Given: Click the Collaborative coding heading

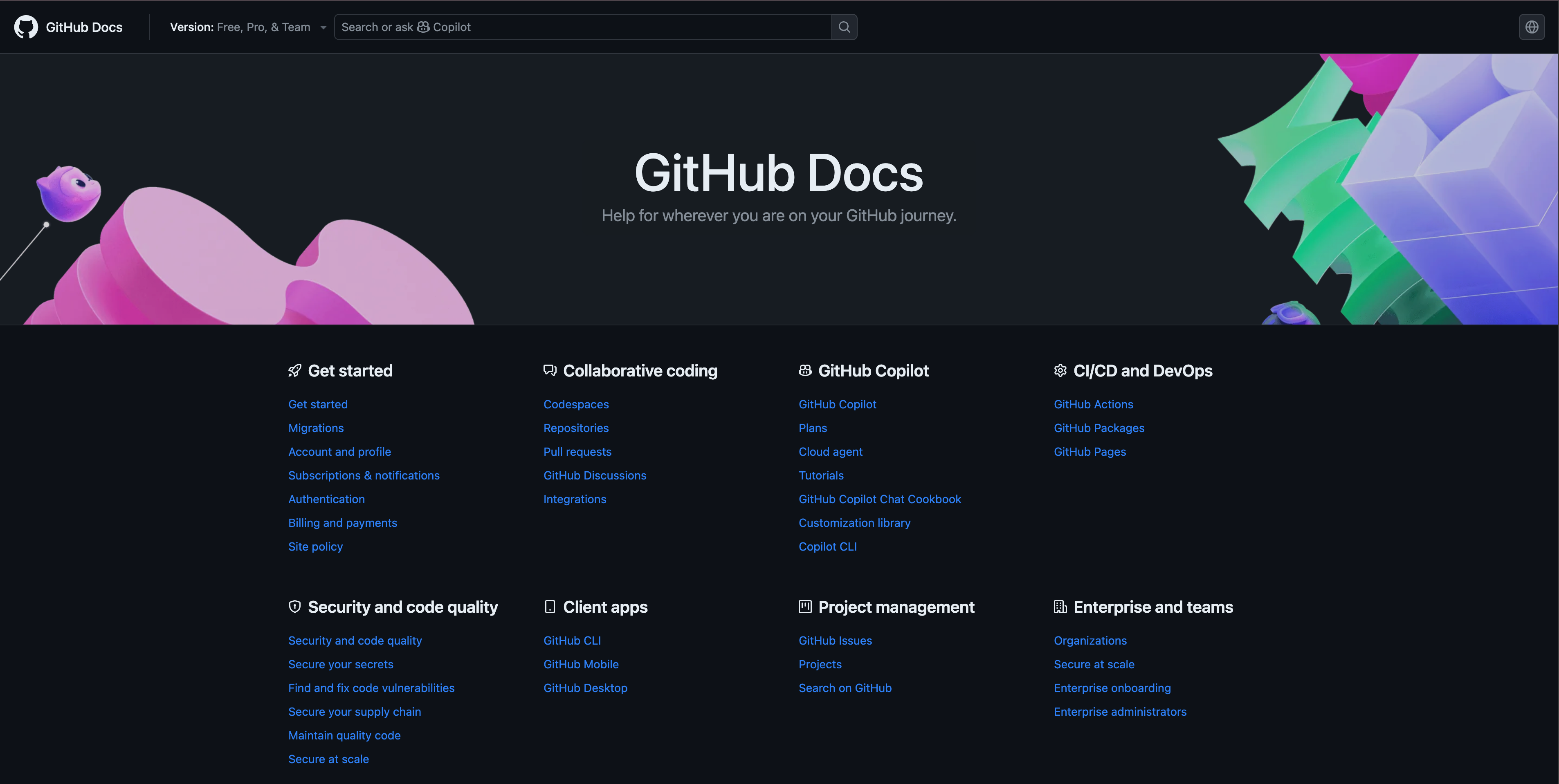Looking at the screenshot, I should 640,371.
